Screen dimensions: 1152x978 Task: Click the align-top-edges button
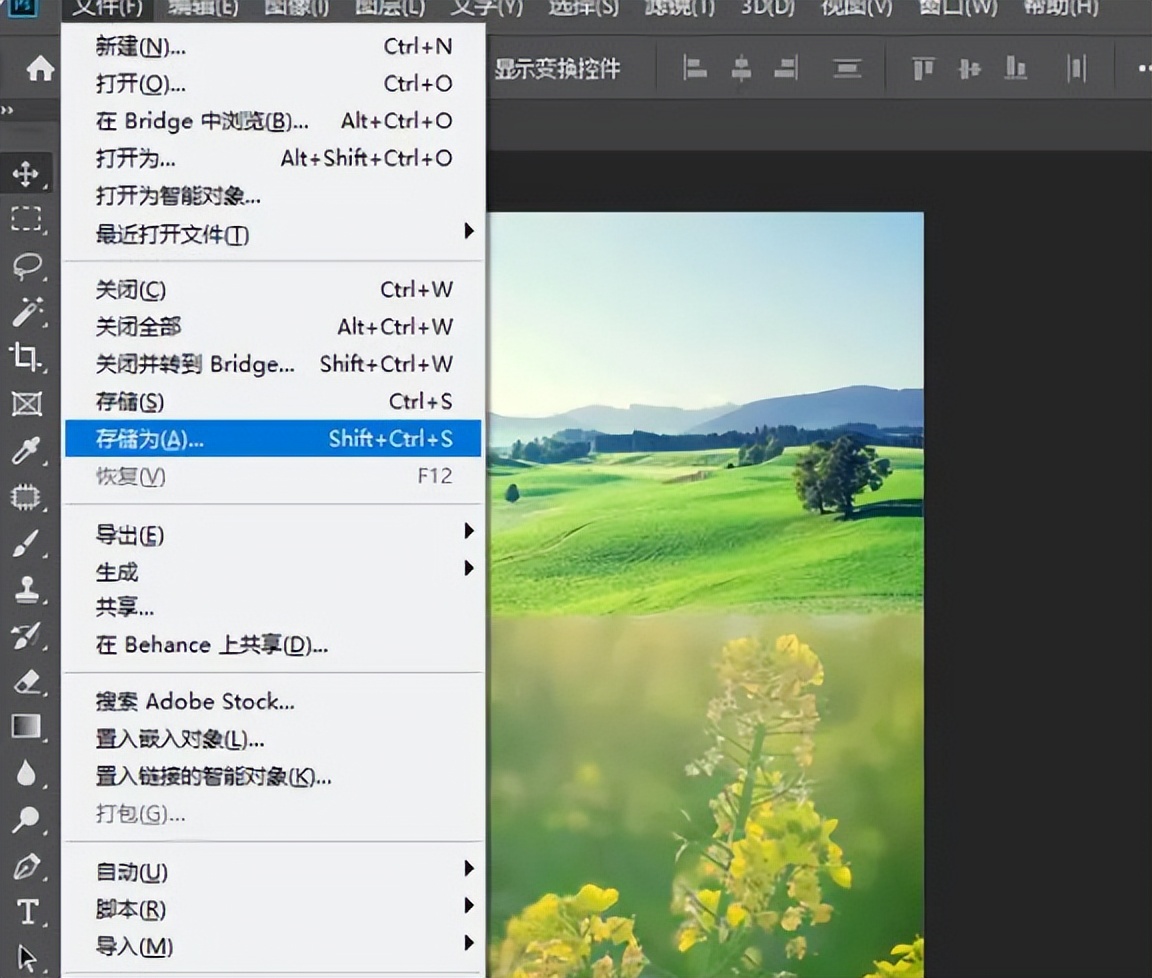click(x=922, y=69)
